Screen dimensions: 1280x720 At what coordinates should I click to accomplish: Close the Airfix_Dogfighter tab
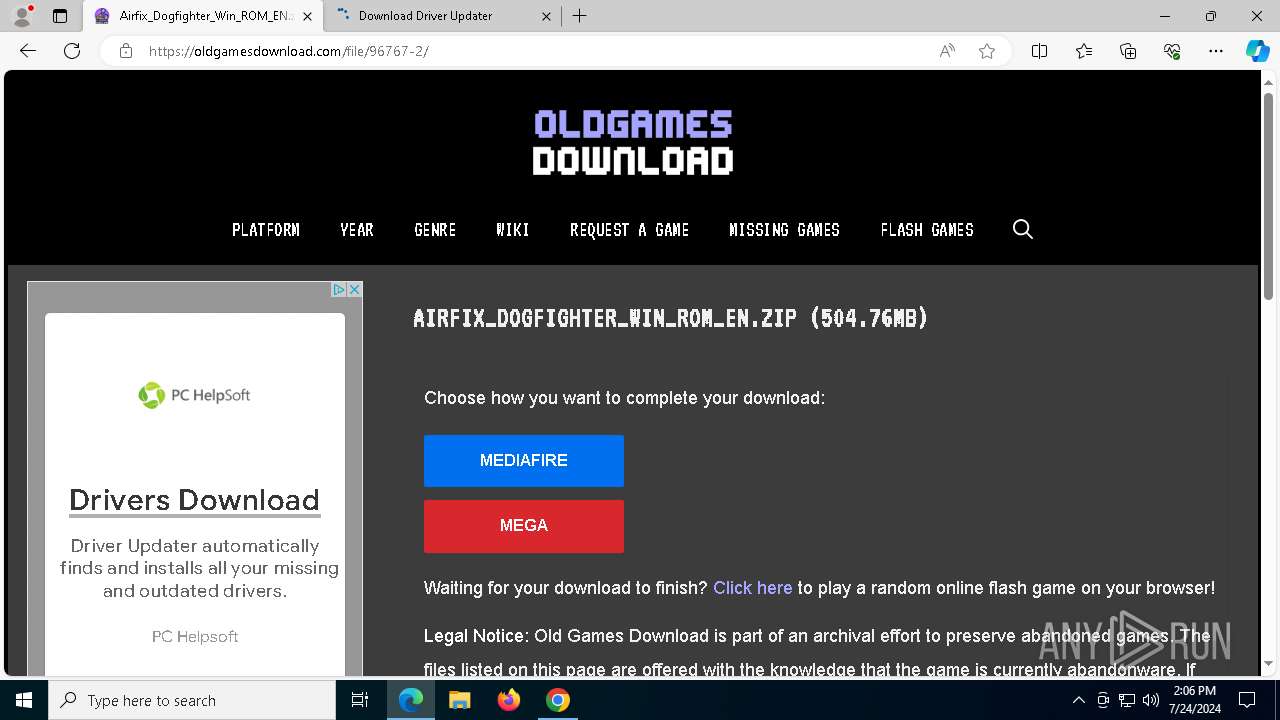coord(308,16)
